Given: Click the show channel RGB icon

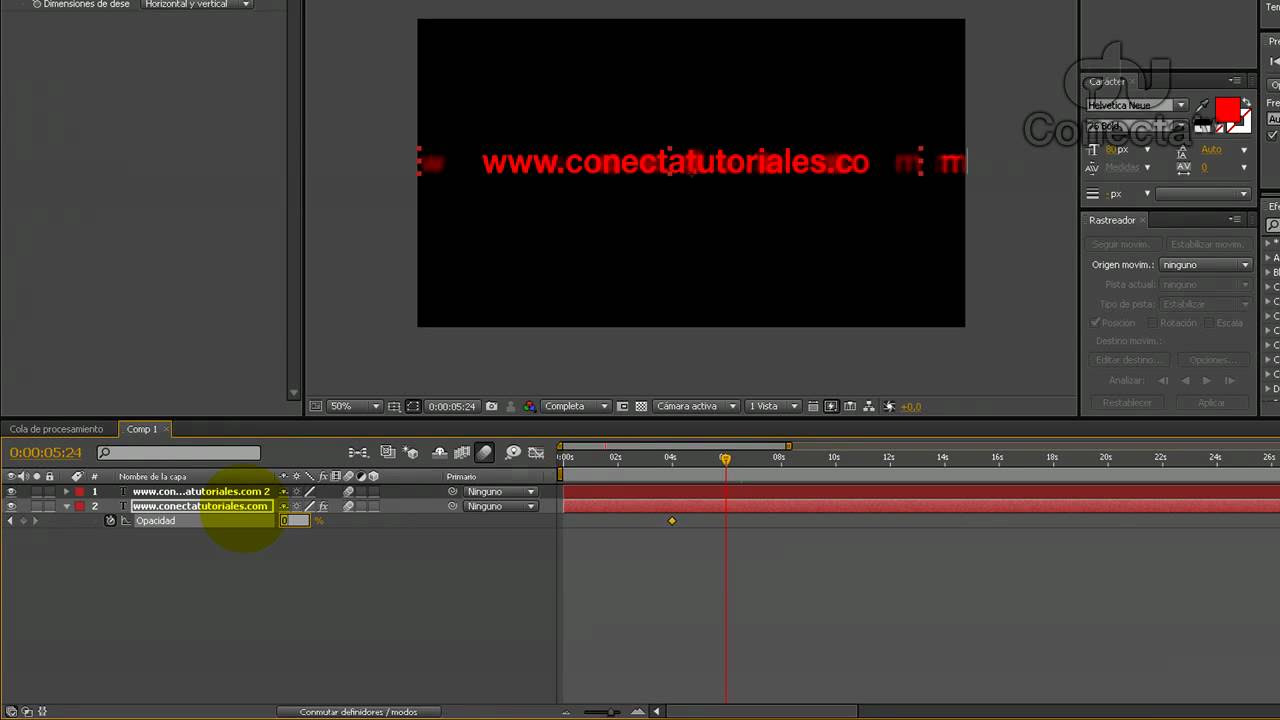Looking at the screenshot, I should (x=529, y=407).
